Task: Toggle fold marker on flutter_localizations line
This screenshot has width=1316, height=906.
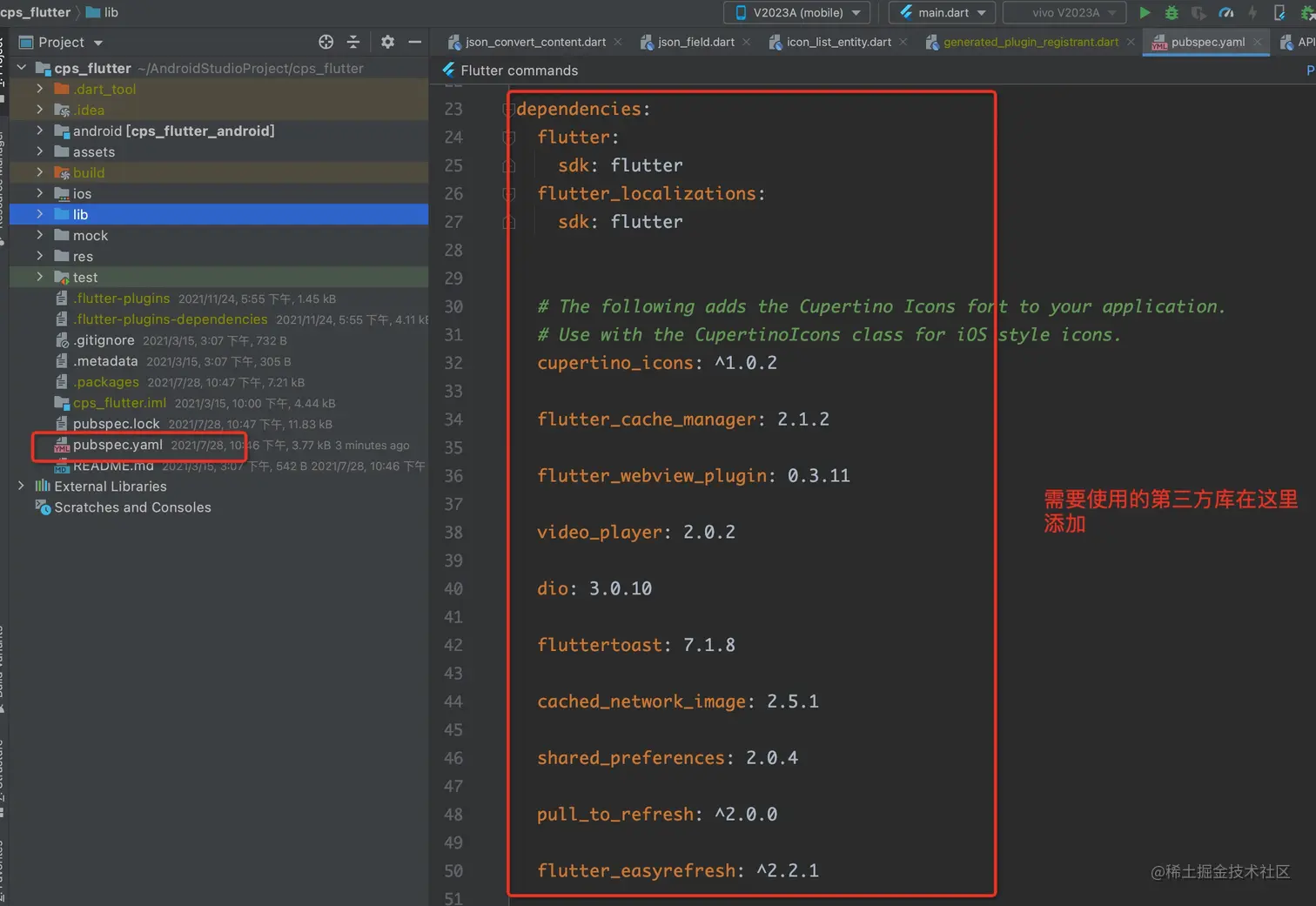Action: [x=509, y=194]
